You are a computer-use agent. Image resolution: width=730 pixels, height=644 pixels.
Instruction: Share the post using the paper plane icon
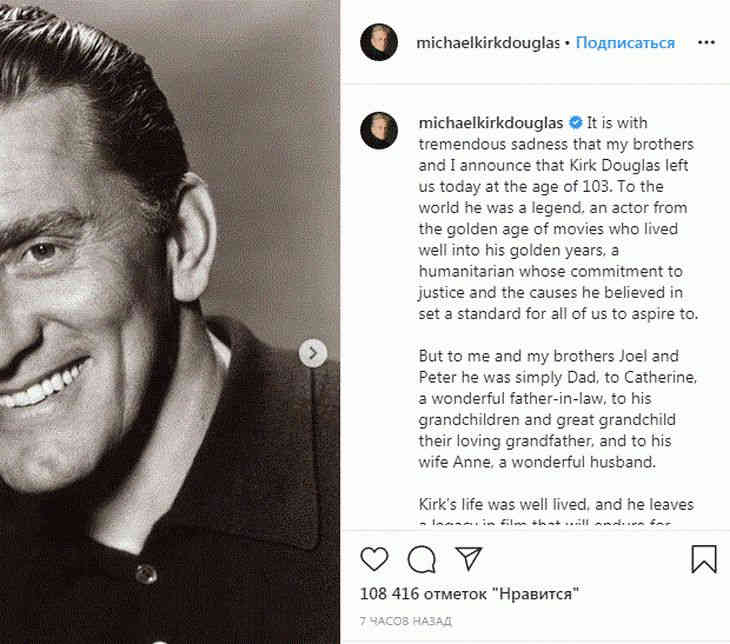point(468,558)
